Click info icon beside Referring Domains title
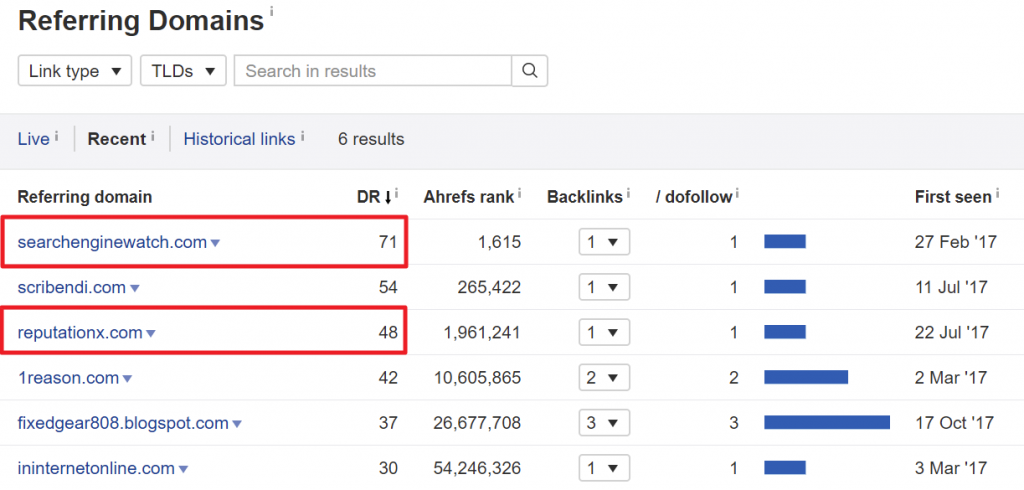The image size is (1024, 490). point(272,12)
